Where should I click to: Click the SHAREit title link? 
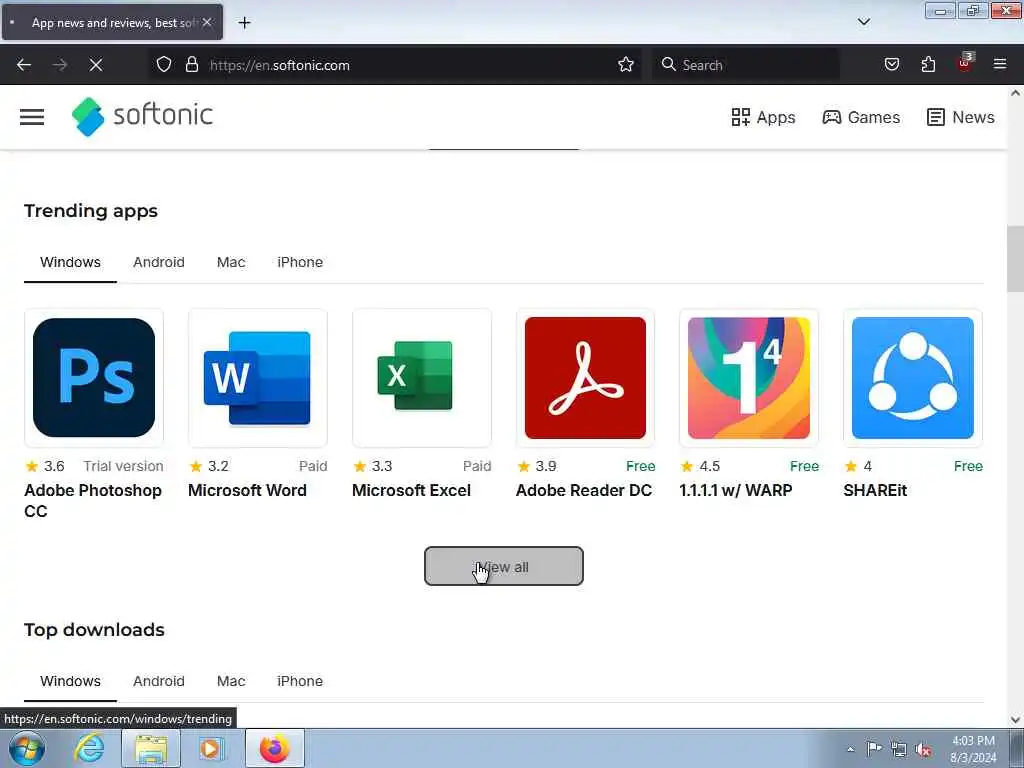tap(875, 490)
